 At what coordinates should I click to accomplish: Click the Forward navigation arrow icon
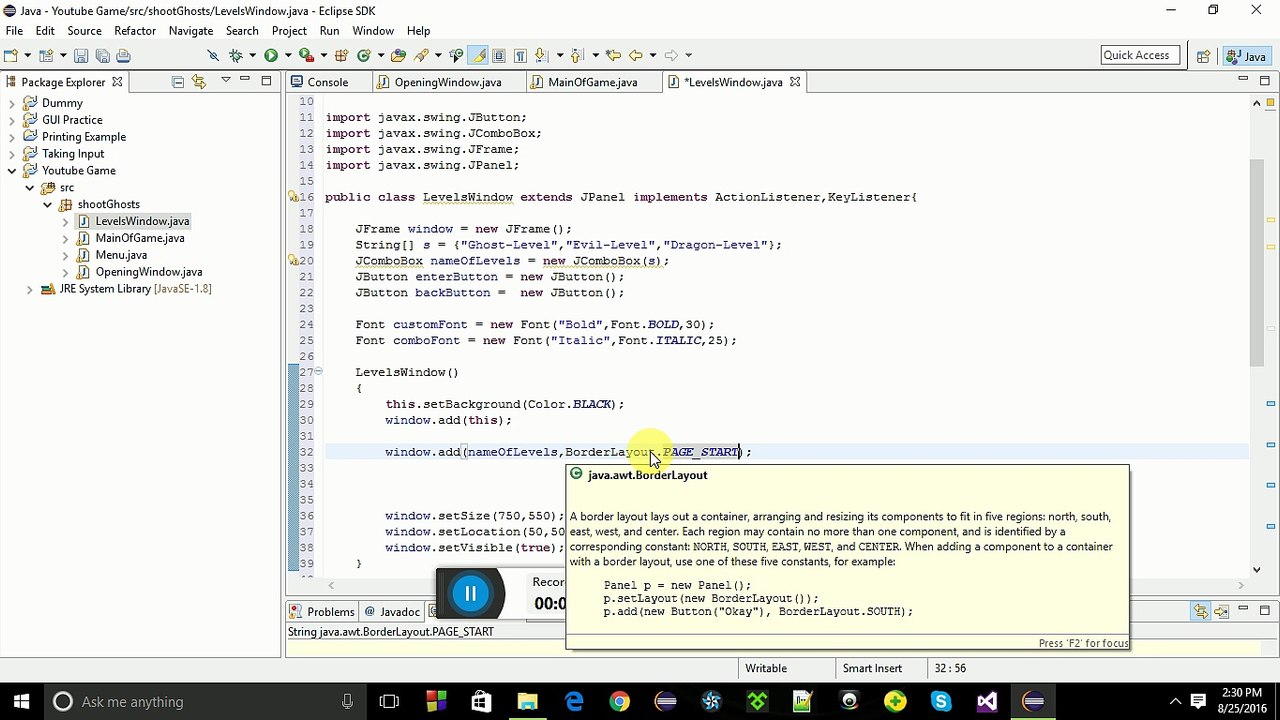click(672, 55)
